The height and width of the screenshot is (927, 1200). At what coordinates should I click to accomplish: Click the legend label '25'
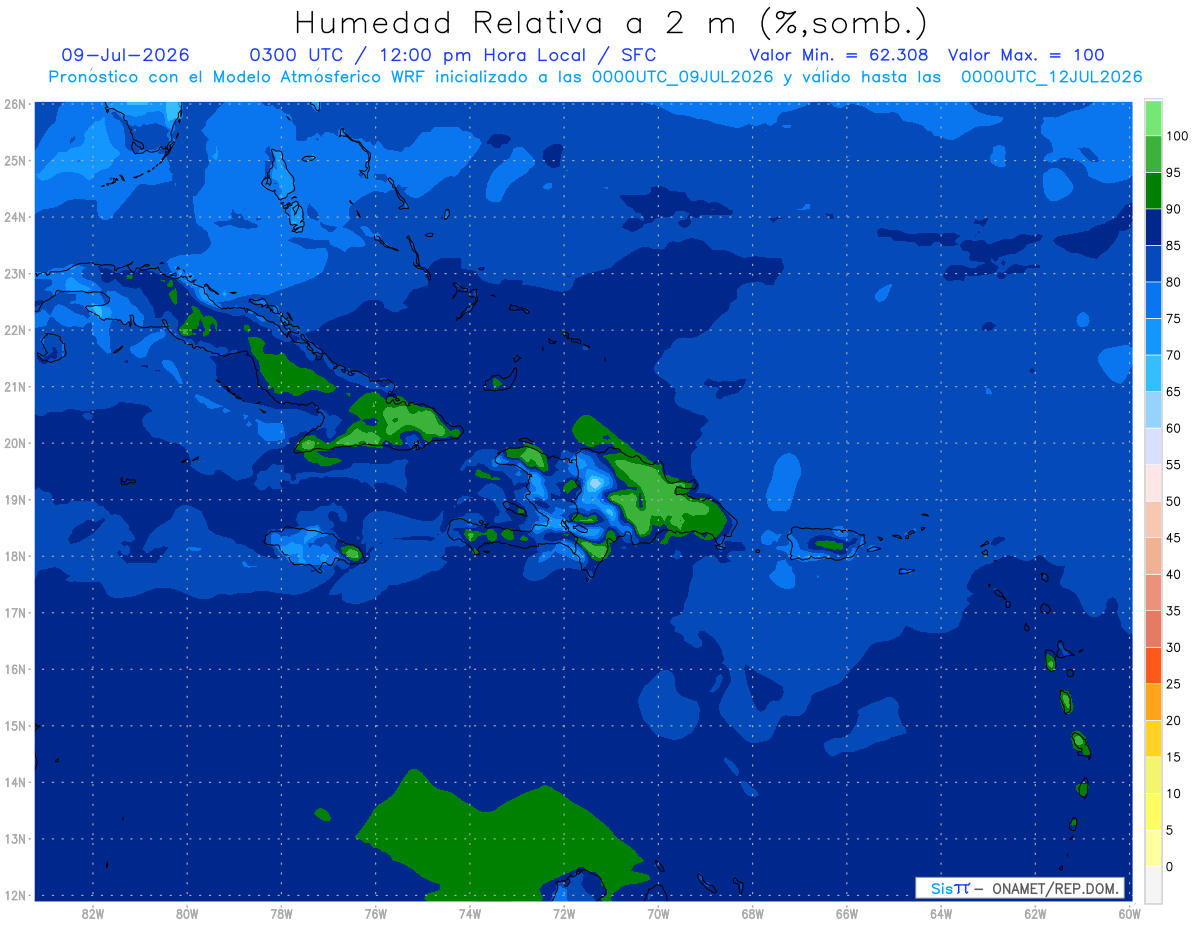pos(1173,684)
